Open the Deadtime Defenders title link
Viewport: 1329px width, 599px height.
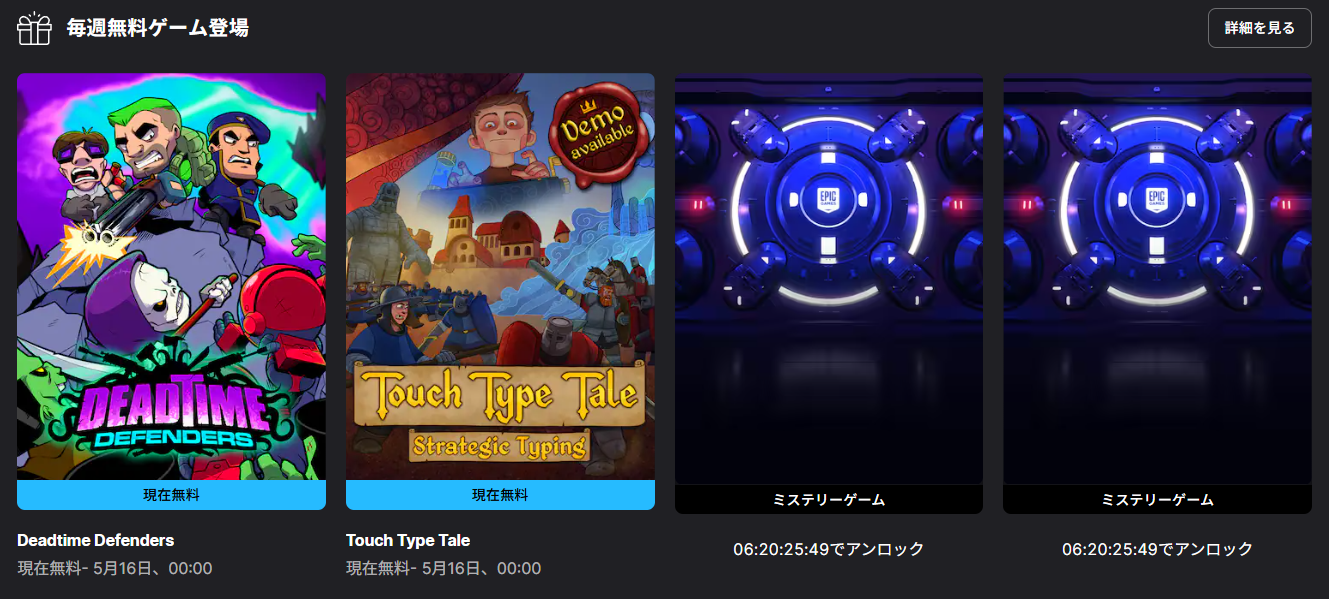tap(96, 540)
